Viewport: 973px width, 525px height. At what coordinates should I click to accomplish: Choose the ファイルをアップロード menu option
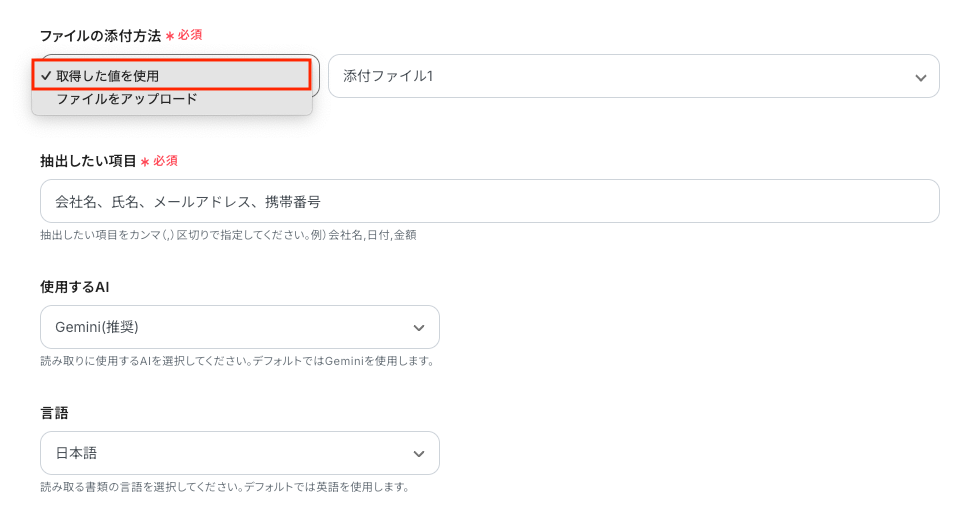(x=127, y=100)
